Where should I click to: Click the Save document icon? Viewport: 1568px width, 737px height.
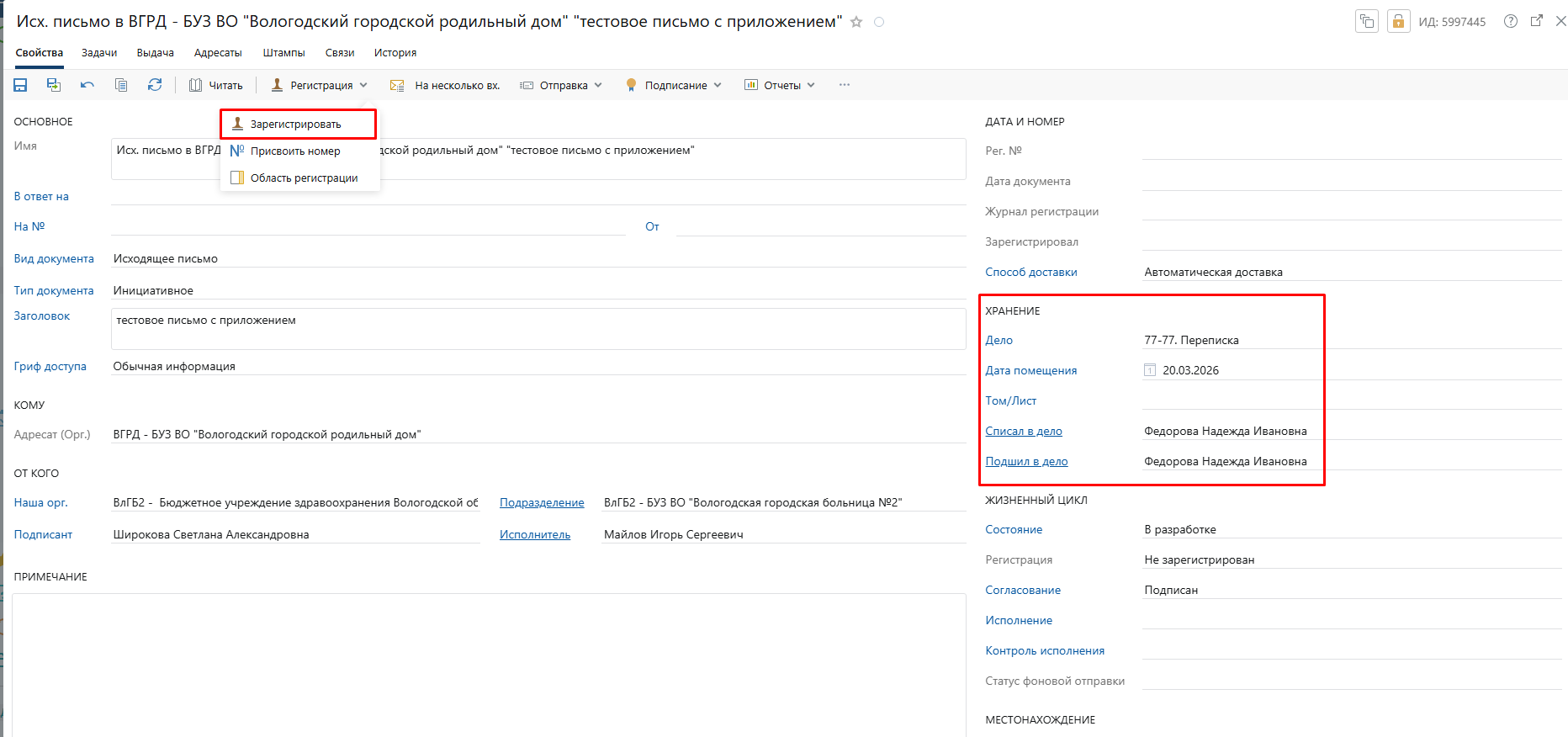pos(20,85)
